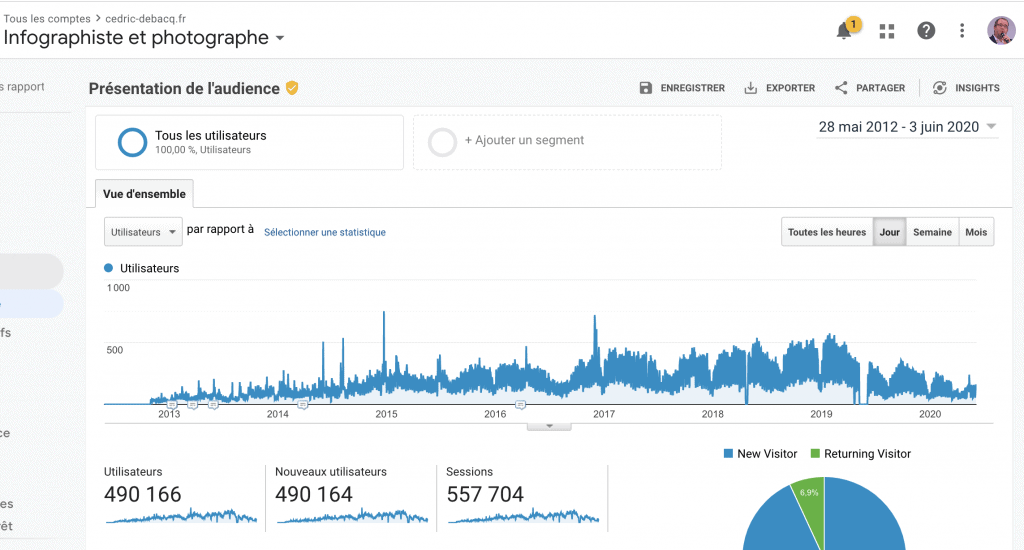1024x550 pixels.
Task: Click the annotation marker after 2014
Action: pos(302,405)
